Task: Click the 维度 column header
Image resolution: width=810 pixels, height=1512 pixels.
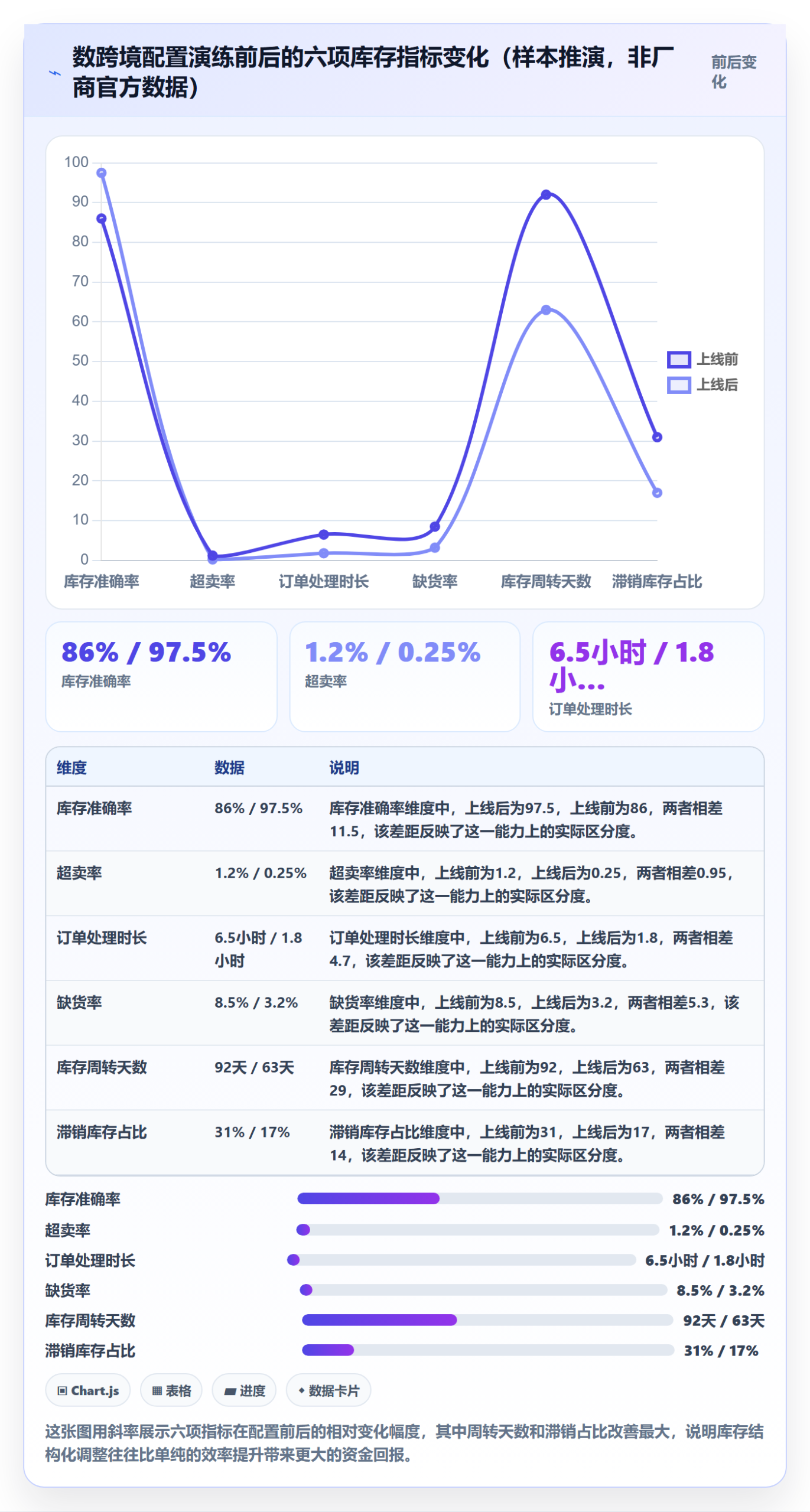Action: tap(71, 768)
